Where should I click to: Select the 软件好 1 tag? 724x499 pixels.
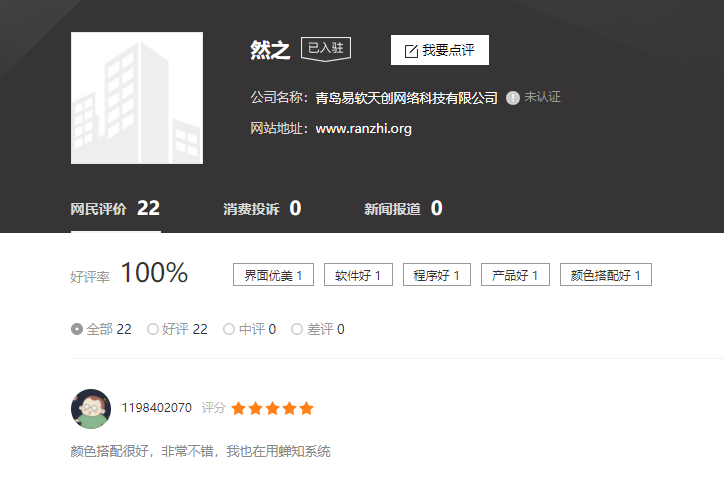[x=358, y=275]
